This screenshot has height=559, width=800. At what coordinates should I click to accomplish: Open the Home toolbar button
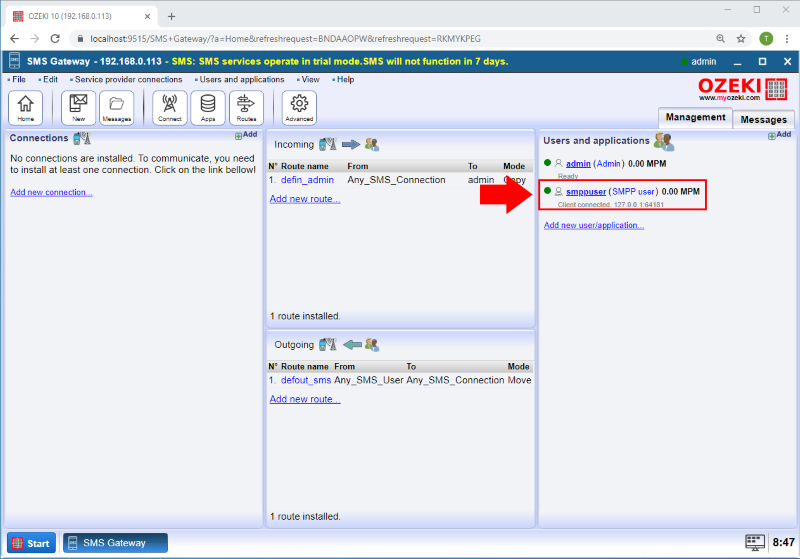[x=26, y=108]
